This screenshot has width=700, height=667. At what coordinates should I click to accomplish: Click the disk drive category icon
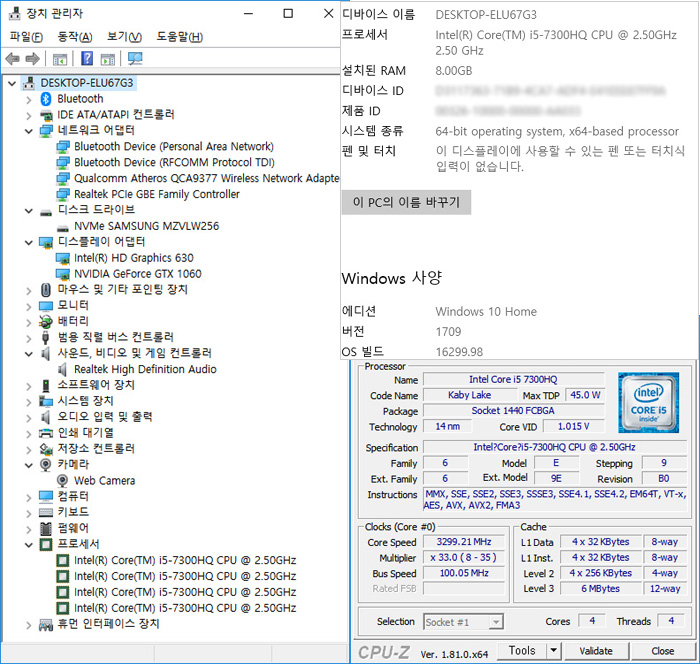[x=46, y=211]
